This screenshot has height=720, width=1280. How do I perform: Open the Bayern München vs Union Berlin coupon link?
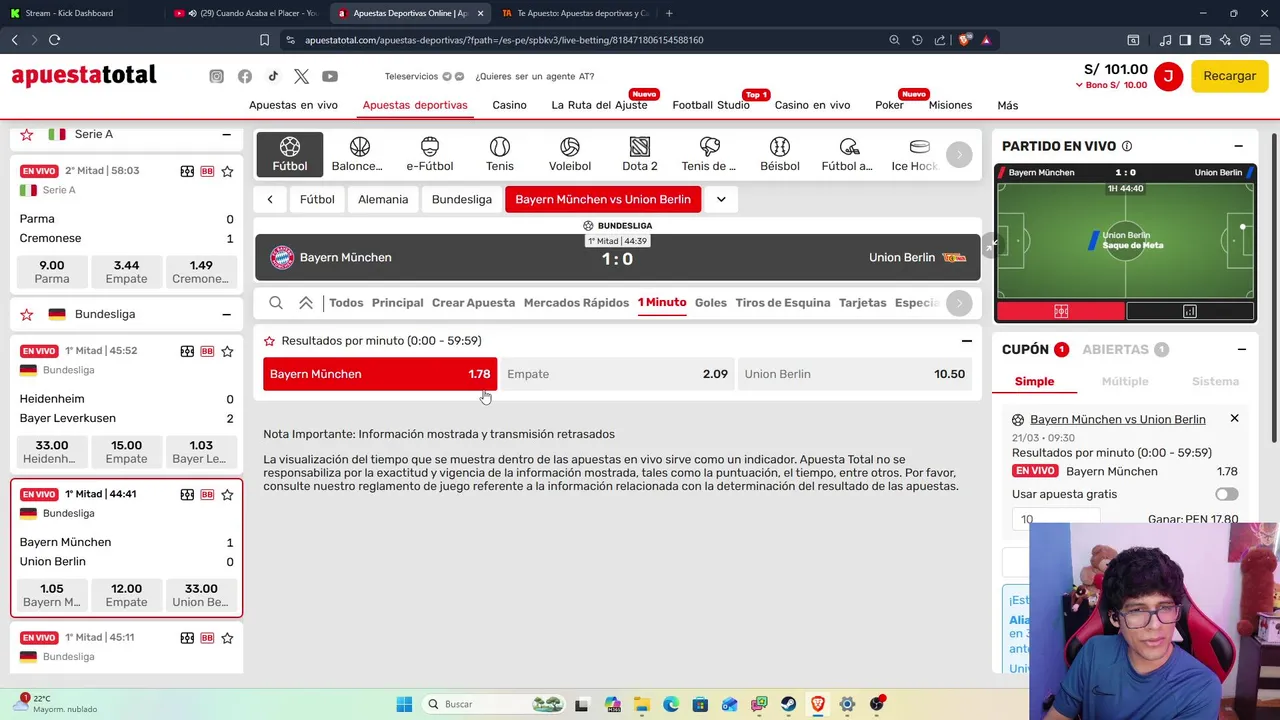(x=1117, y=420)
